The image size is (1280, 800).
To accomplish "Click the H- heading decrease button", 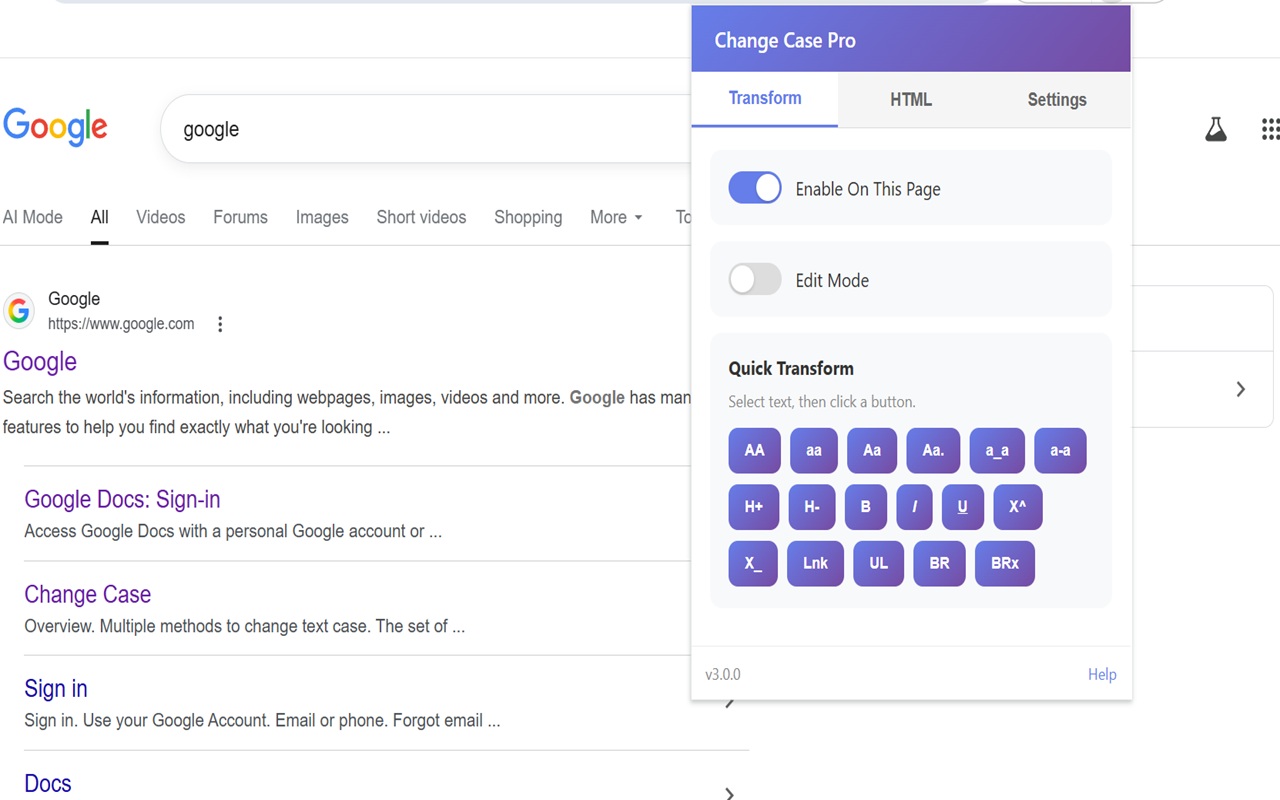I will [812, 507].
